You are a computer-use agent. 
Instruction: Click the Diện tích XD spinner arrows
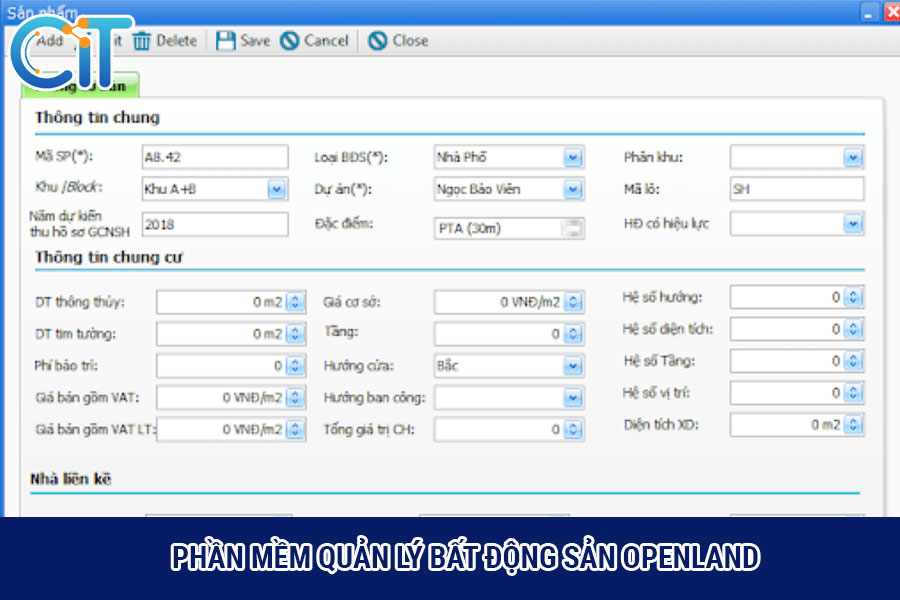853,425
